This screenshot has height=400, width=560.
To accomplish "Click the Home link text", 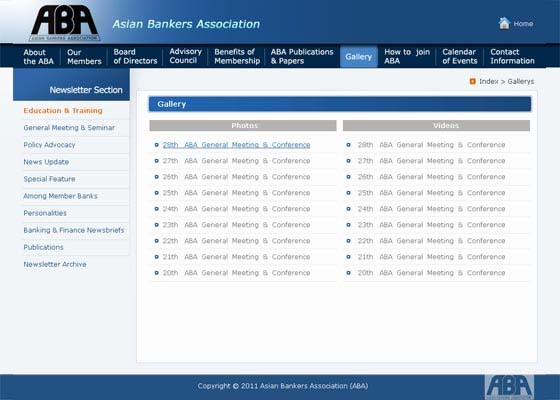I will 523,24.
